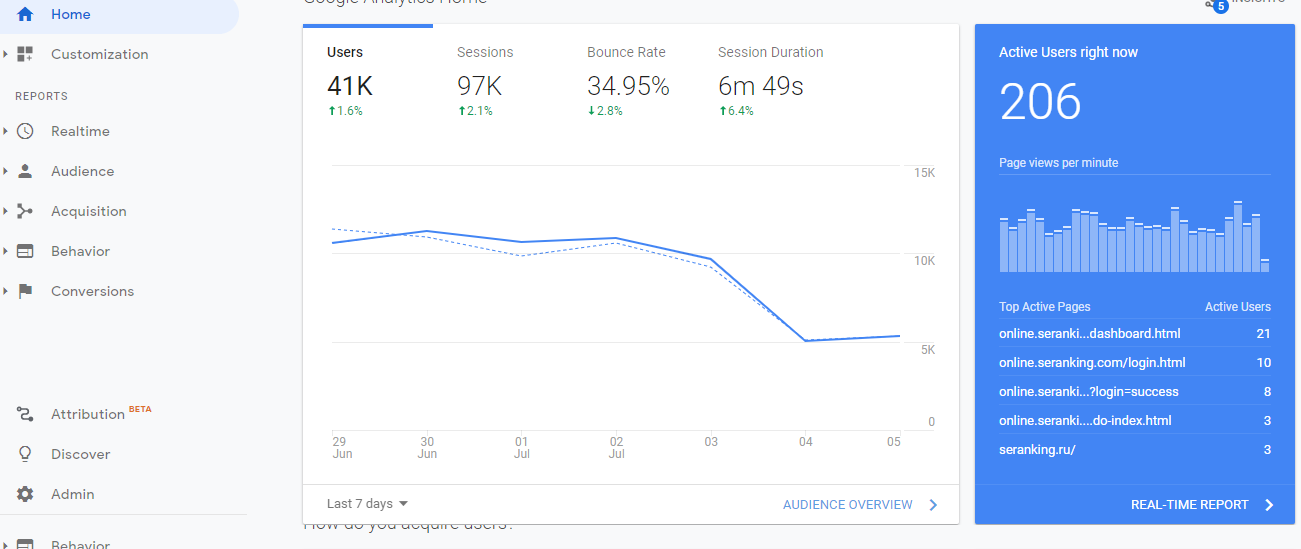Click the 21 active users count for dashboard.html
The width and height of the screenshot is (1301, 549).
coord(1264,333)
